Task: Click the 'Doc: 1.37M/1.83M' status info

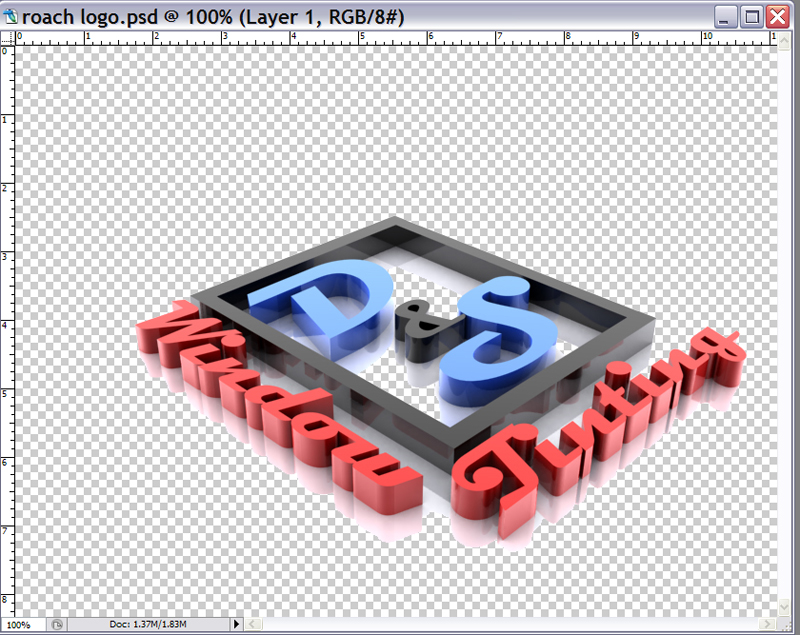Action: click(148, 624)
